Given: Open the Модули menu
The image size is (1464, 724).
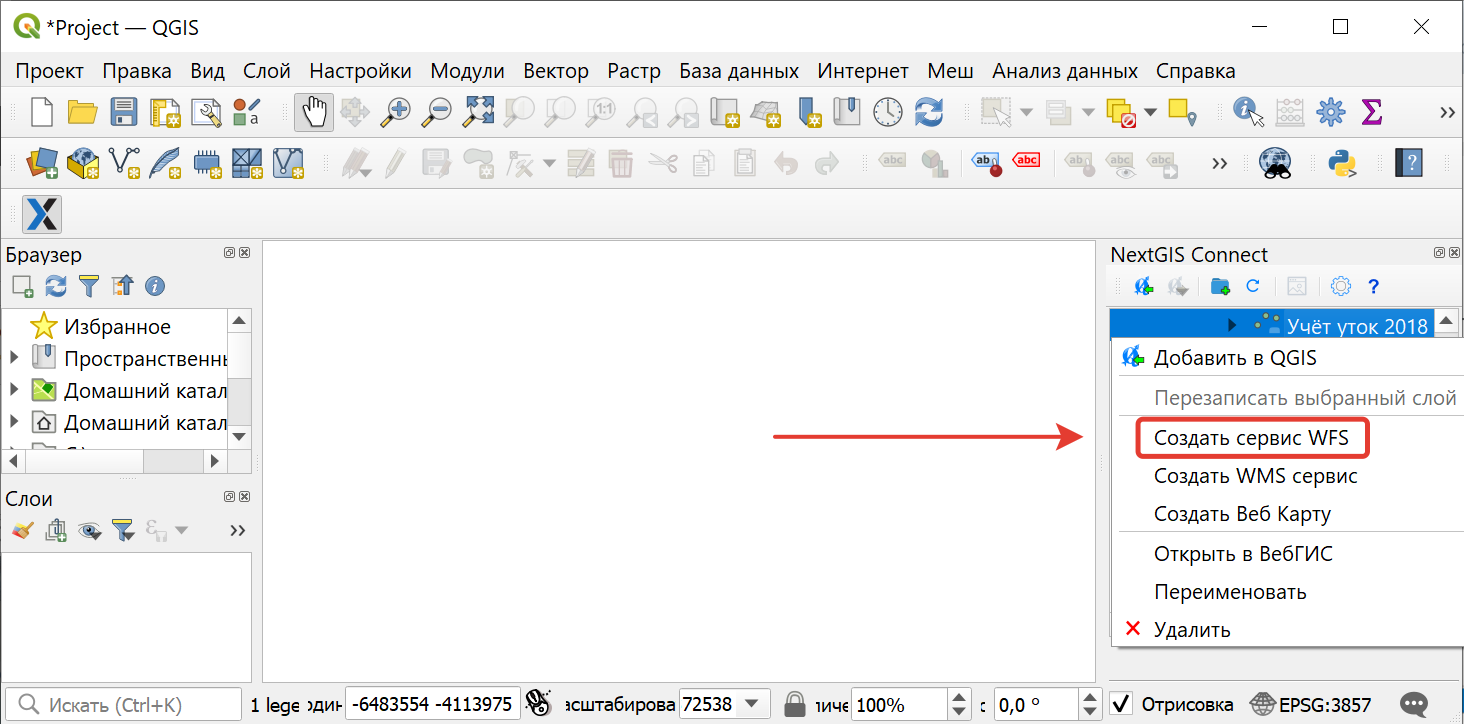Looking at the screenshot, I should pyautogui.click(x=467, y=71).
